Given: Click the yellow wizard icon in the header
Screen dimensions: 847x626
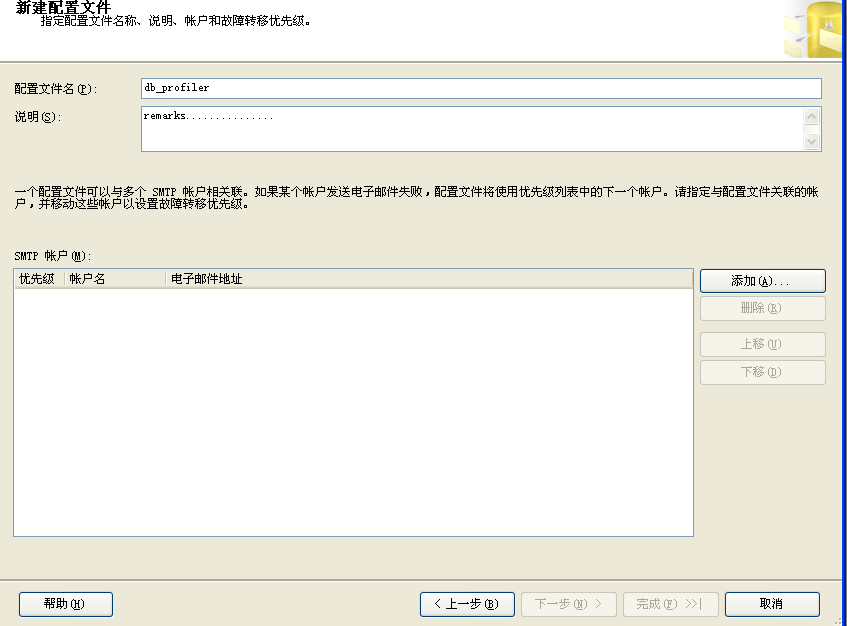Looking at the screenshot, I should [815, 30].
